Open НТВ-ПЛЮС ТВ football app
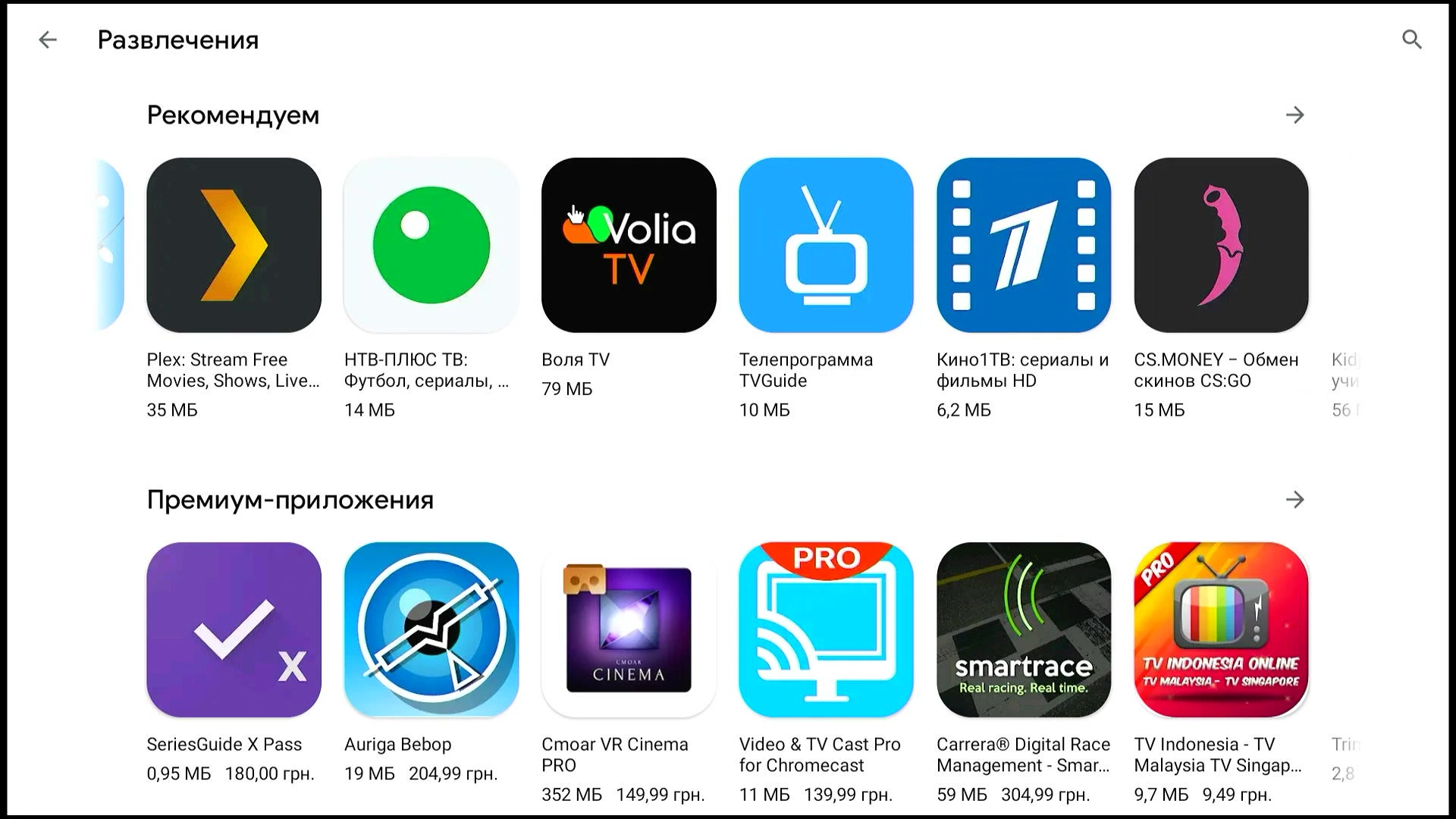Image resolution: width=1456 pixels, height=819 pixels. pyautogui.click(x=431, y=245)
